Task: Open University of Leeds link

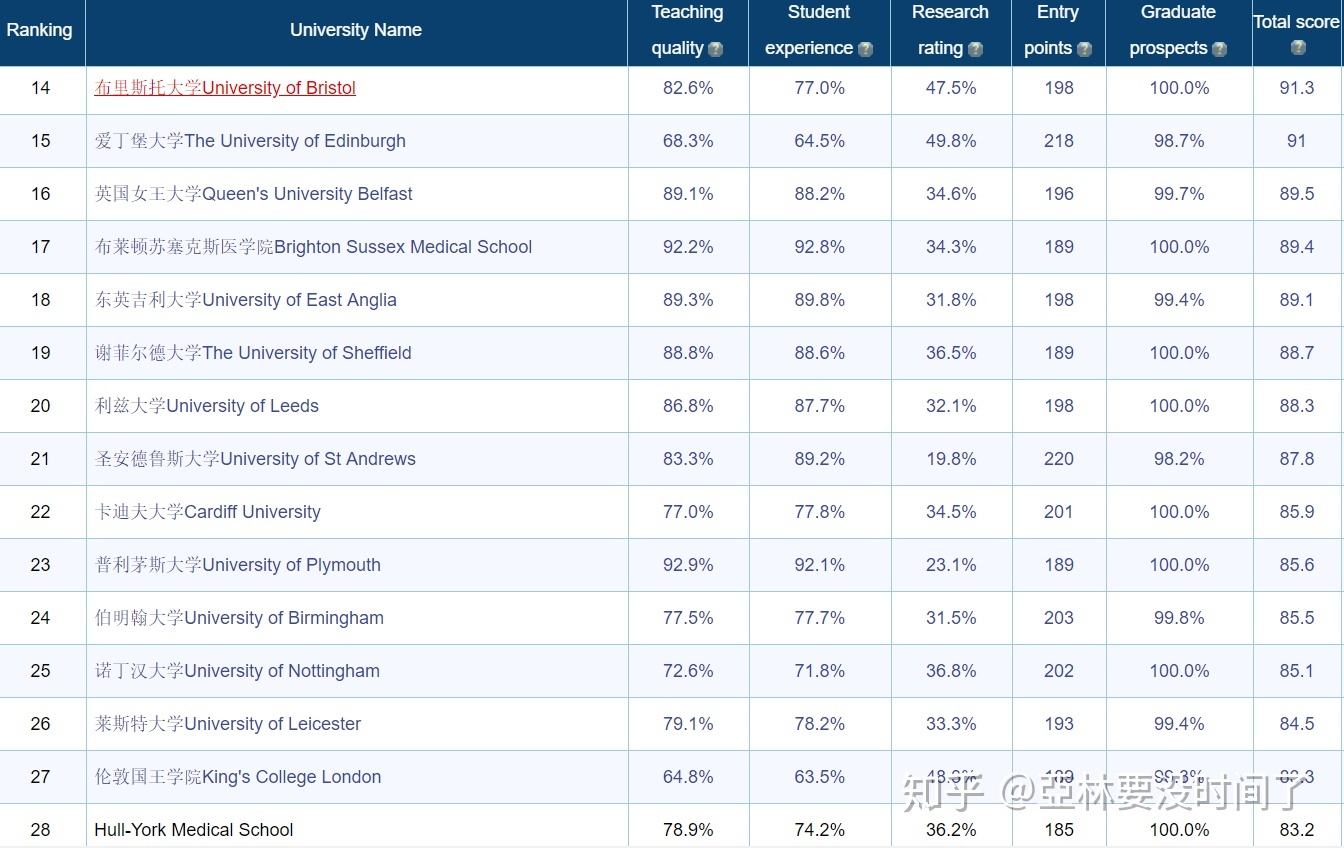Action: click(x=206, y=406)
